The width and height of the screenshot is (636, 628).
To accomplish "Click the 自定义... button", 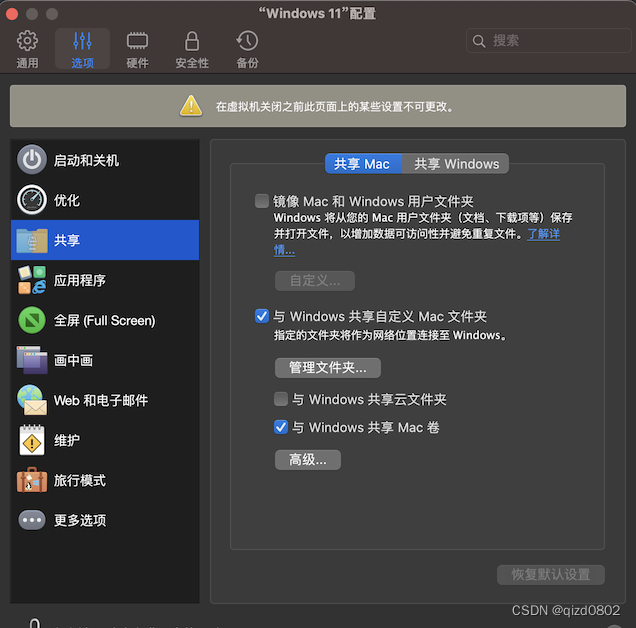I will coord(315,280).
